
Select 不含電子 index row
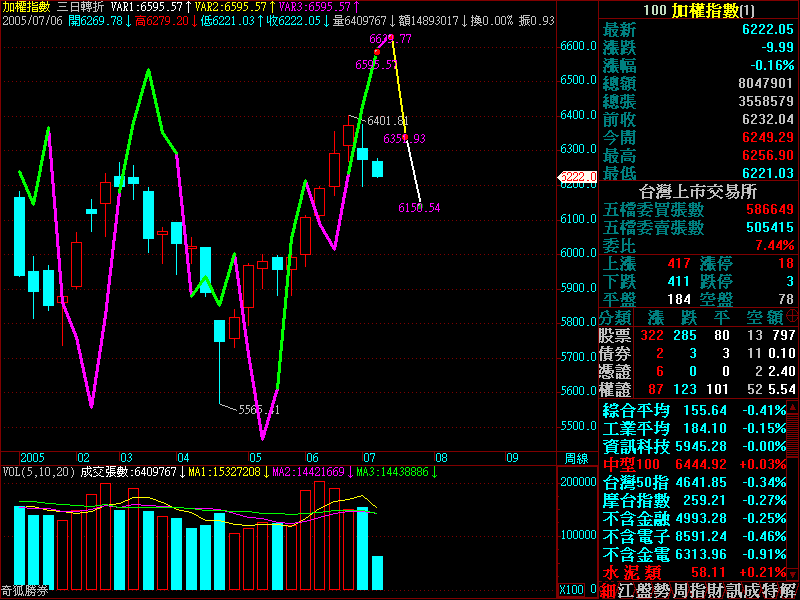(x=693, y=536)
